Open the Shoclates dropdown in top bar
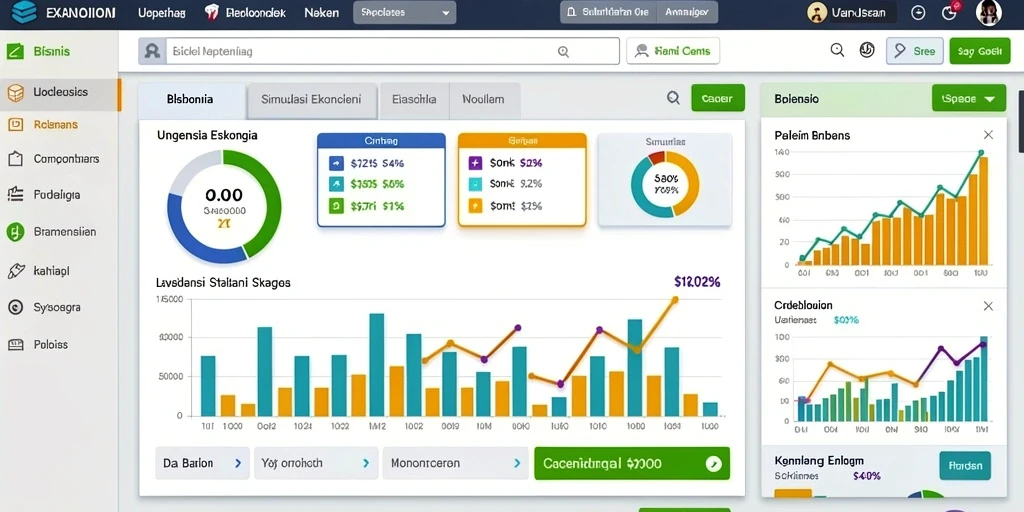The image size is (1024, 512). [404, 12]
